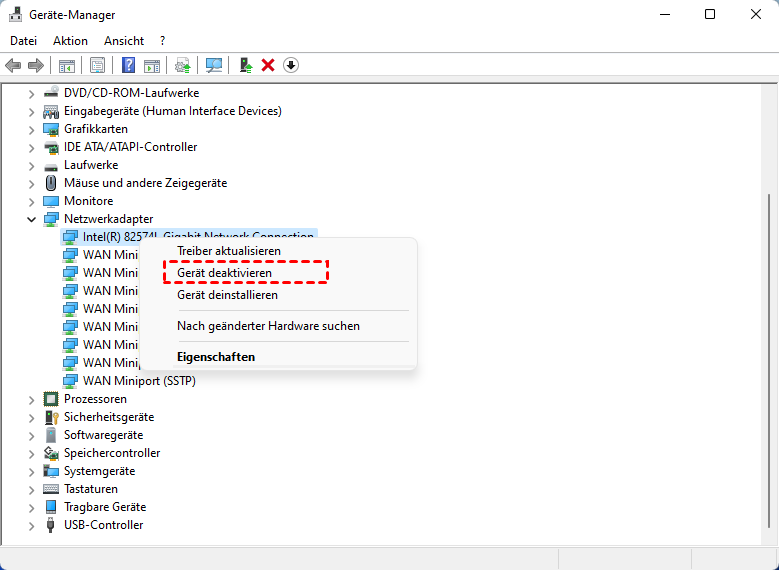Toggle the action pane toolbar icon

[152, 65]
